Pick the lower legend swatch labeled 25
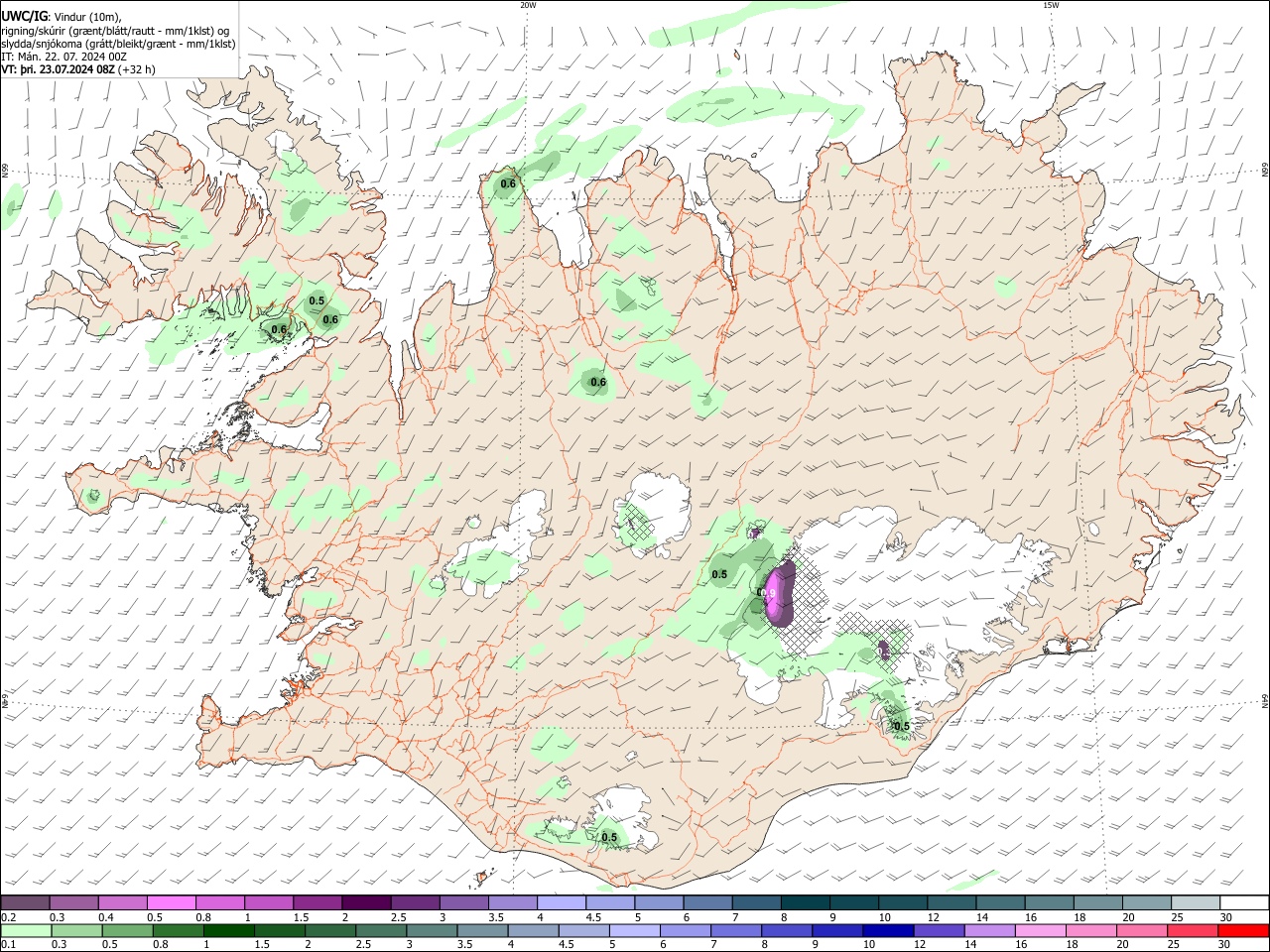Viewport: 1270px width, 952px height. coord(1192,930)
